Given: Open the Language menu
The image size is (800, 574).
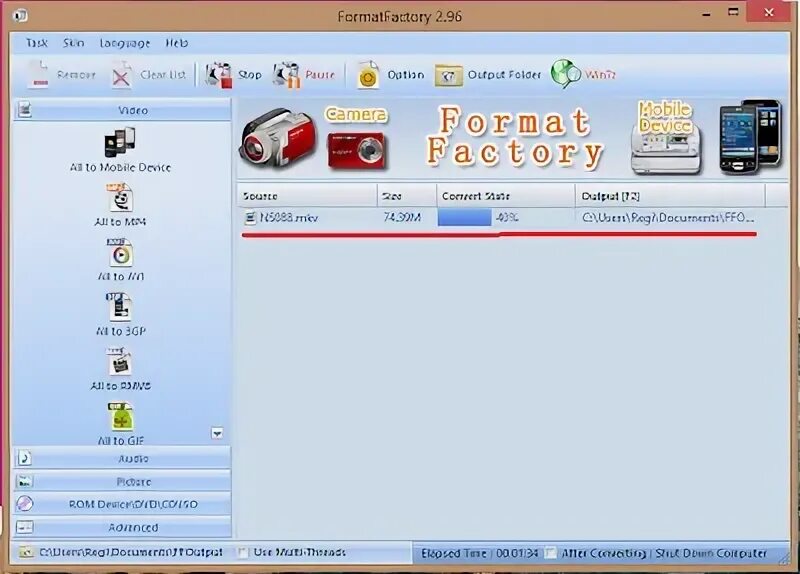Looking at the screenshot, I should click(125, 43).
